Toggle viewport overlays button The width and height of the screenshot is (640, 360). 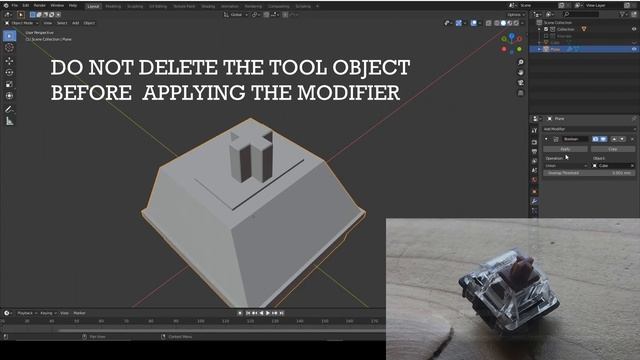[473, 23]
